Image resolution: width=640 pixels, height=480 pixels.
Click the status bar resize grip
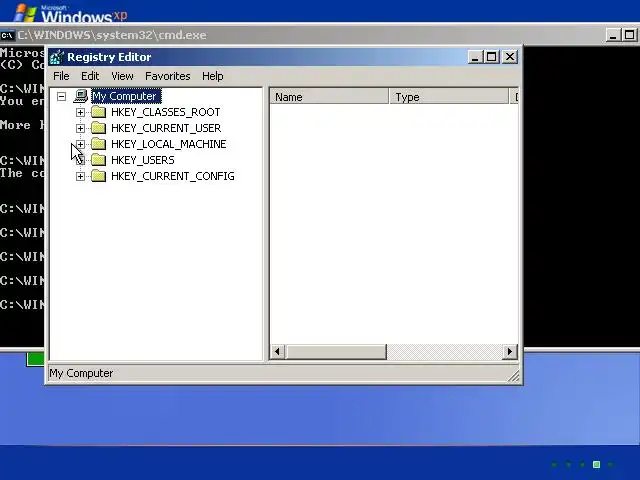coord(514,376)
